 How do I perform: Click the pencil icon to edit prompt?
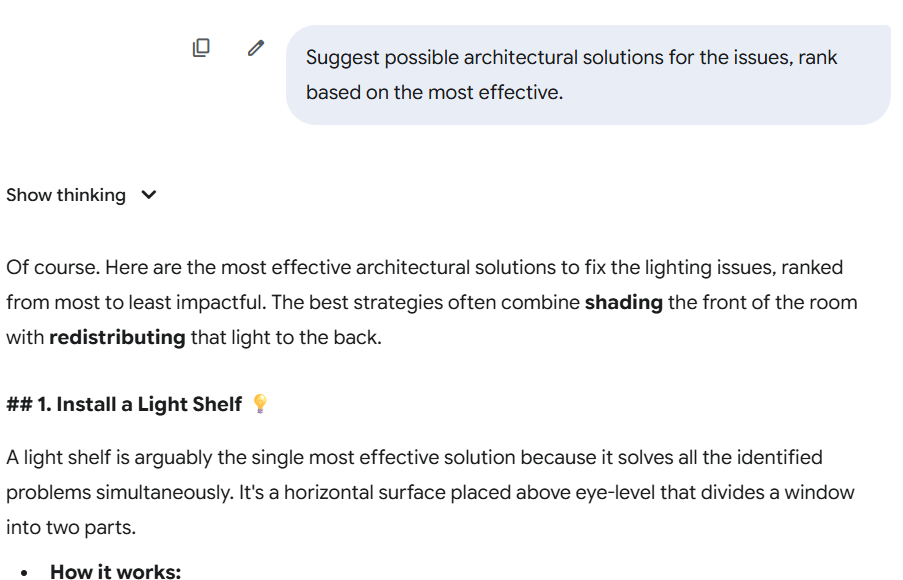[256, 47]
